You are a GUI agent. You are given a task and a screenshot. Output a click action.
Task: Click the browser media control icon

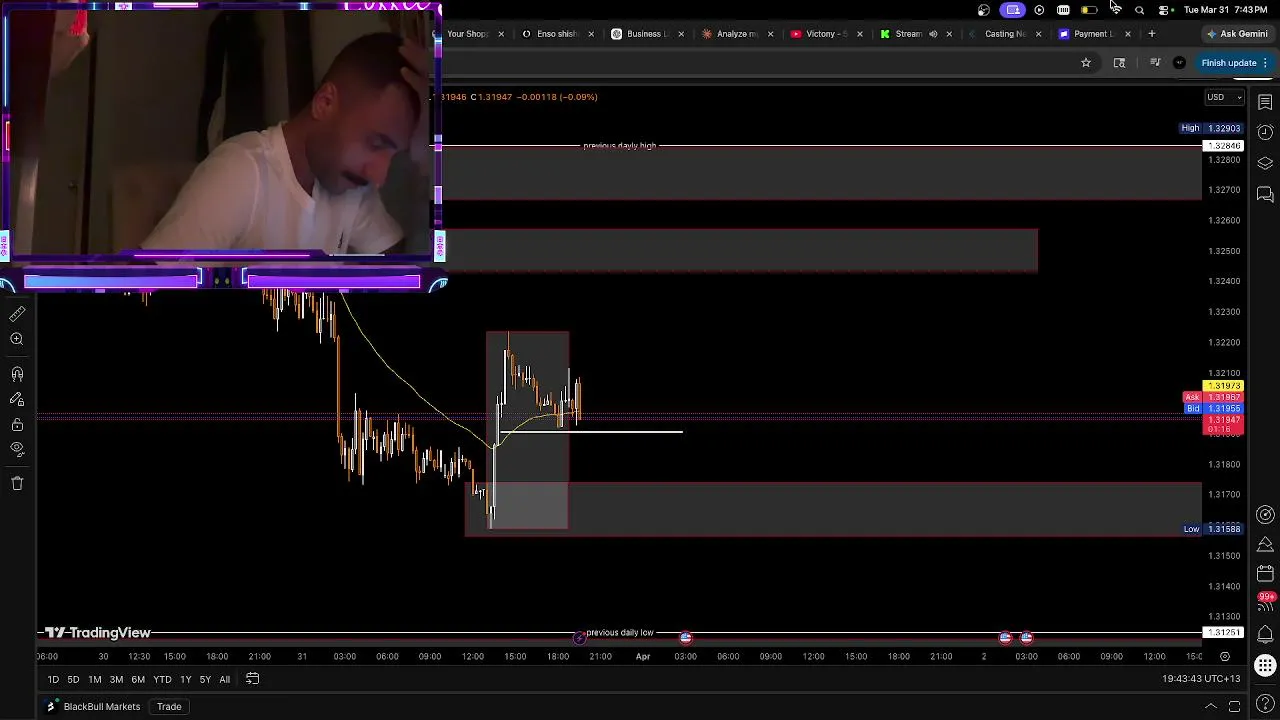pos(1155,63)
